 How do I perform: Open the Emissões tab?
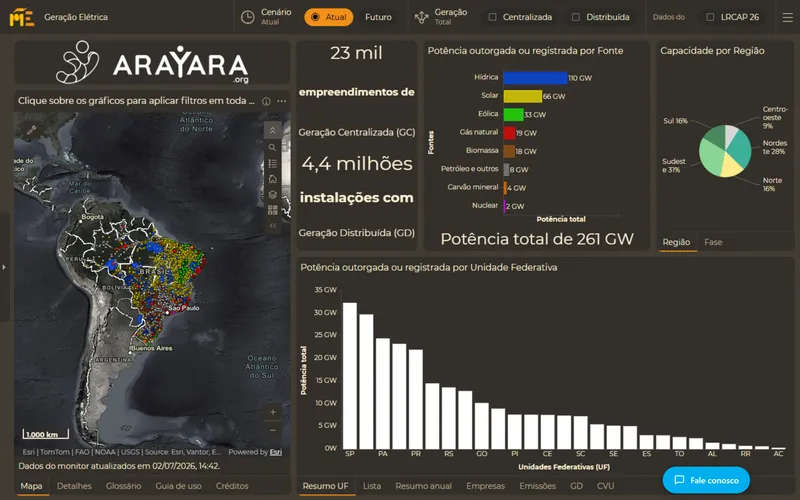tap(537, 486)
